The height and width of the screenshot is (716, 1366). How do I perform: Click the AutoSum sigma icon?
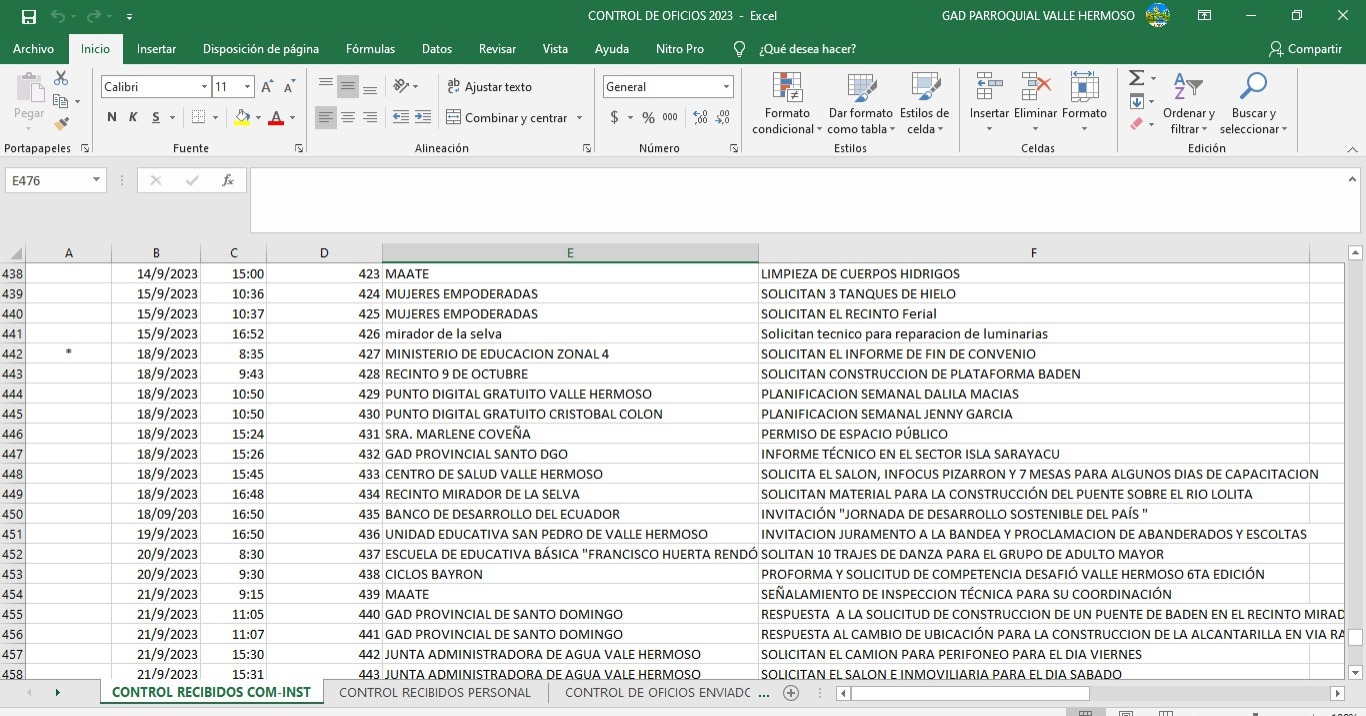coord(1136,78)
